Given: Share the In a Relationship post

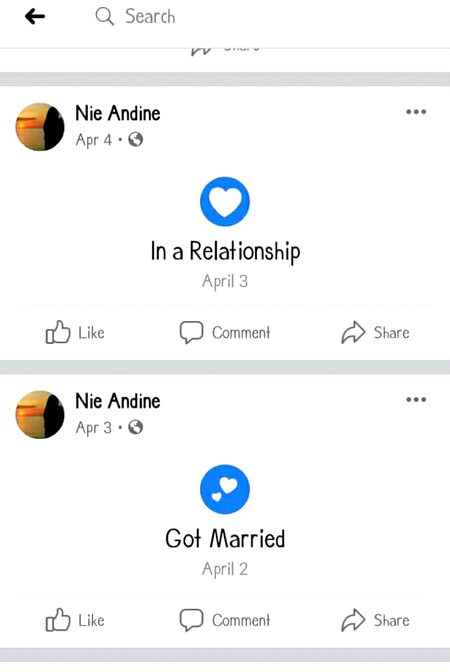Looking at the screenshot, I should [x=375, y=333].
